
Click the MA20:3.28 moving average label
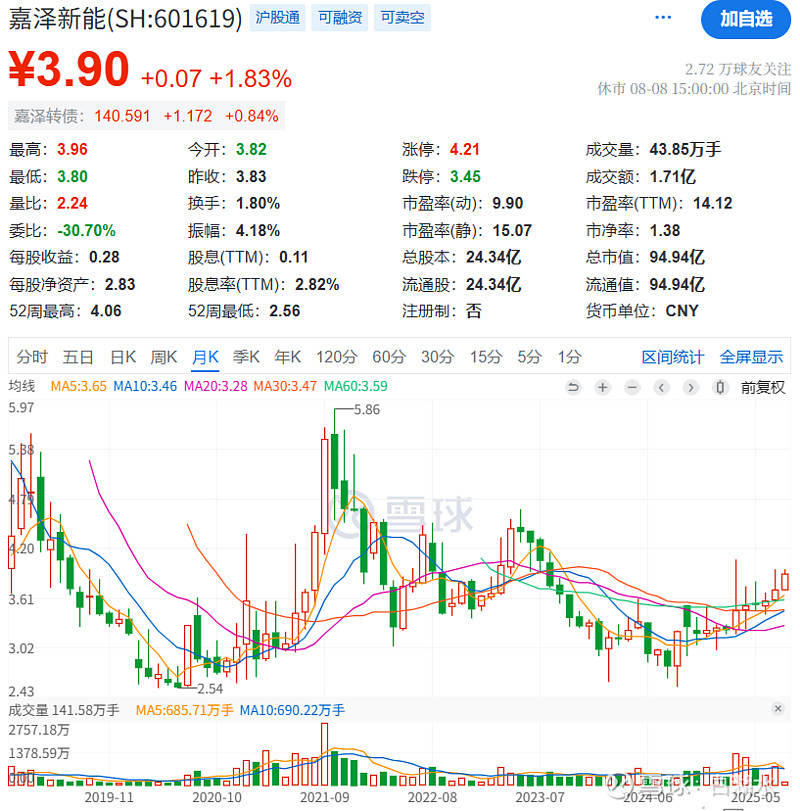point(216,386)
